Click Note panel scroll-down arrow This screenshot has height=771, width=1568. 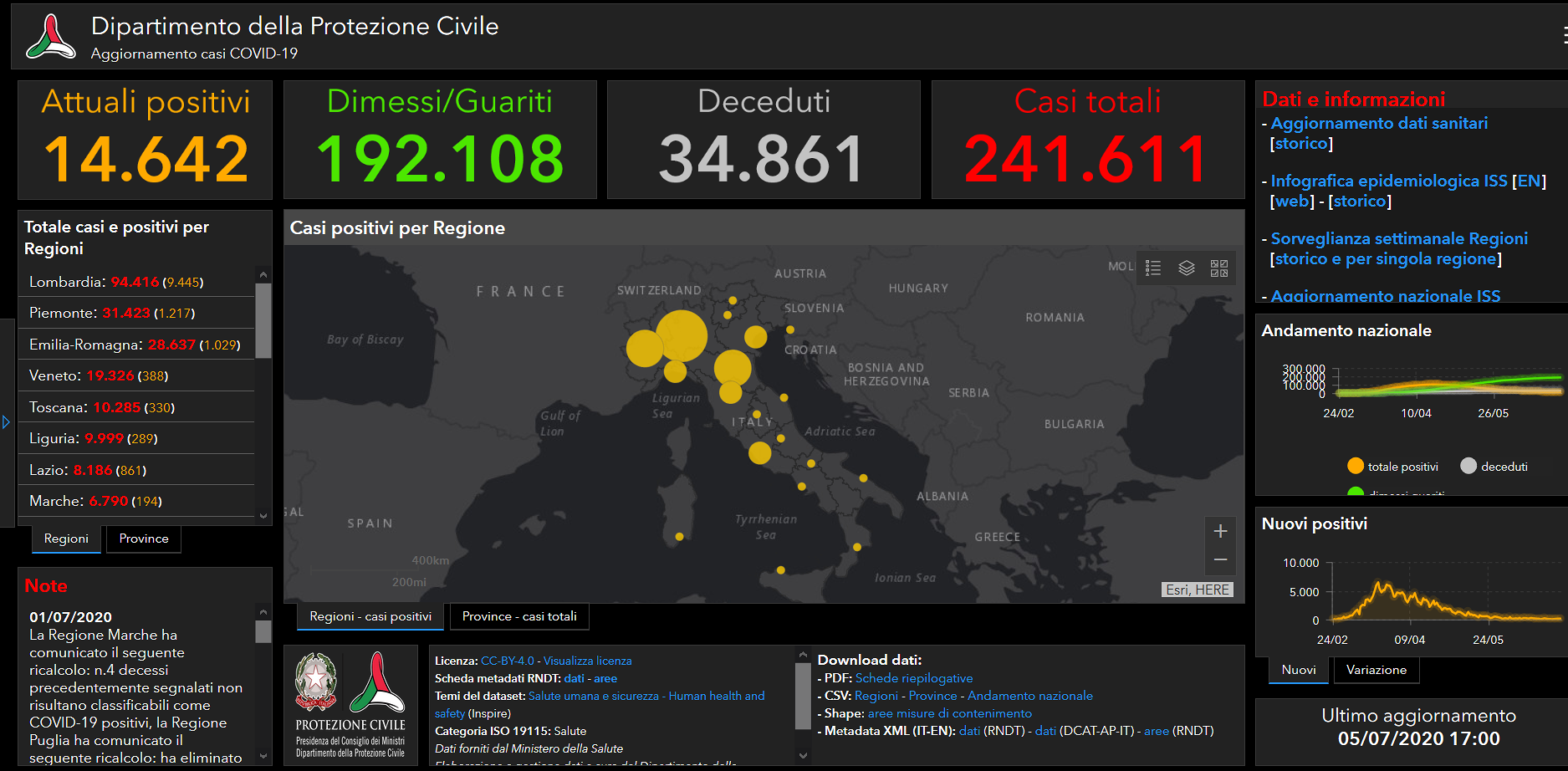click(x=263, y=756)
